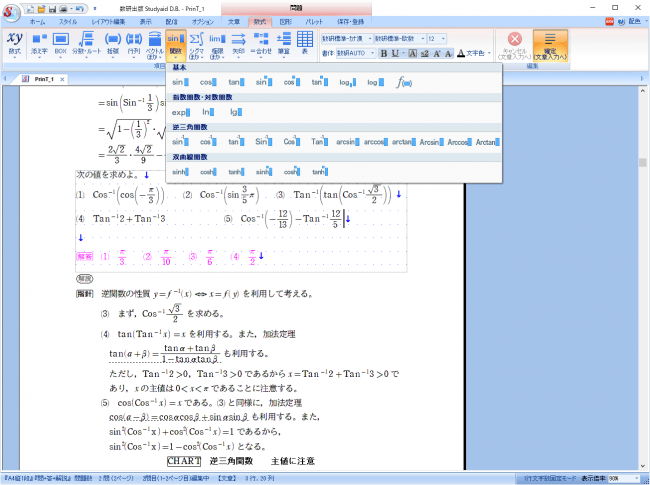Click the 確定 (文章入力へ) confirm button
This screenshot has width=650, height=485.
[550, 46]
